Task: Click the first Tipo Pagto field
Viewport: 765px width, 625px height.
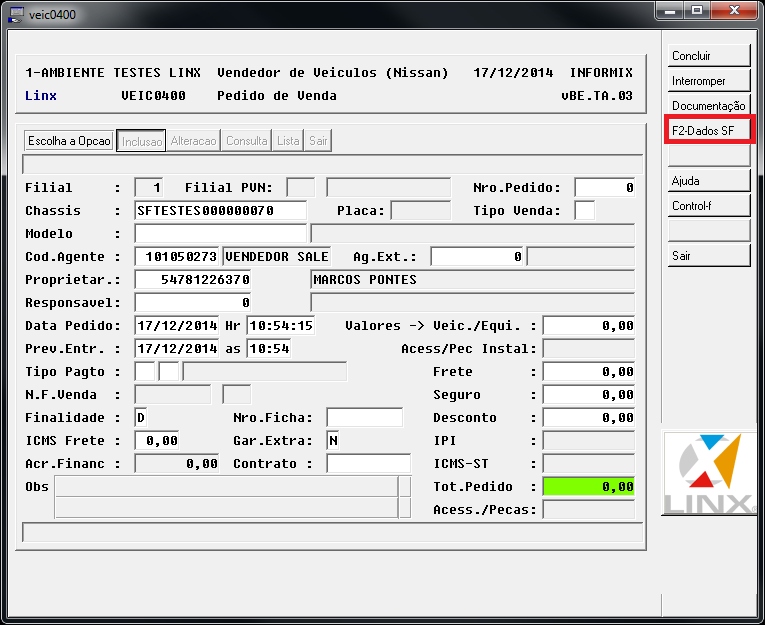Action: point(145,371)
